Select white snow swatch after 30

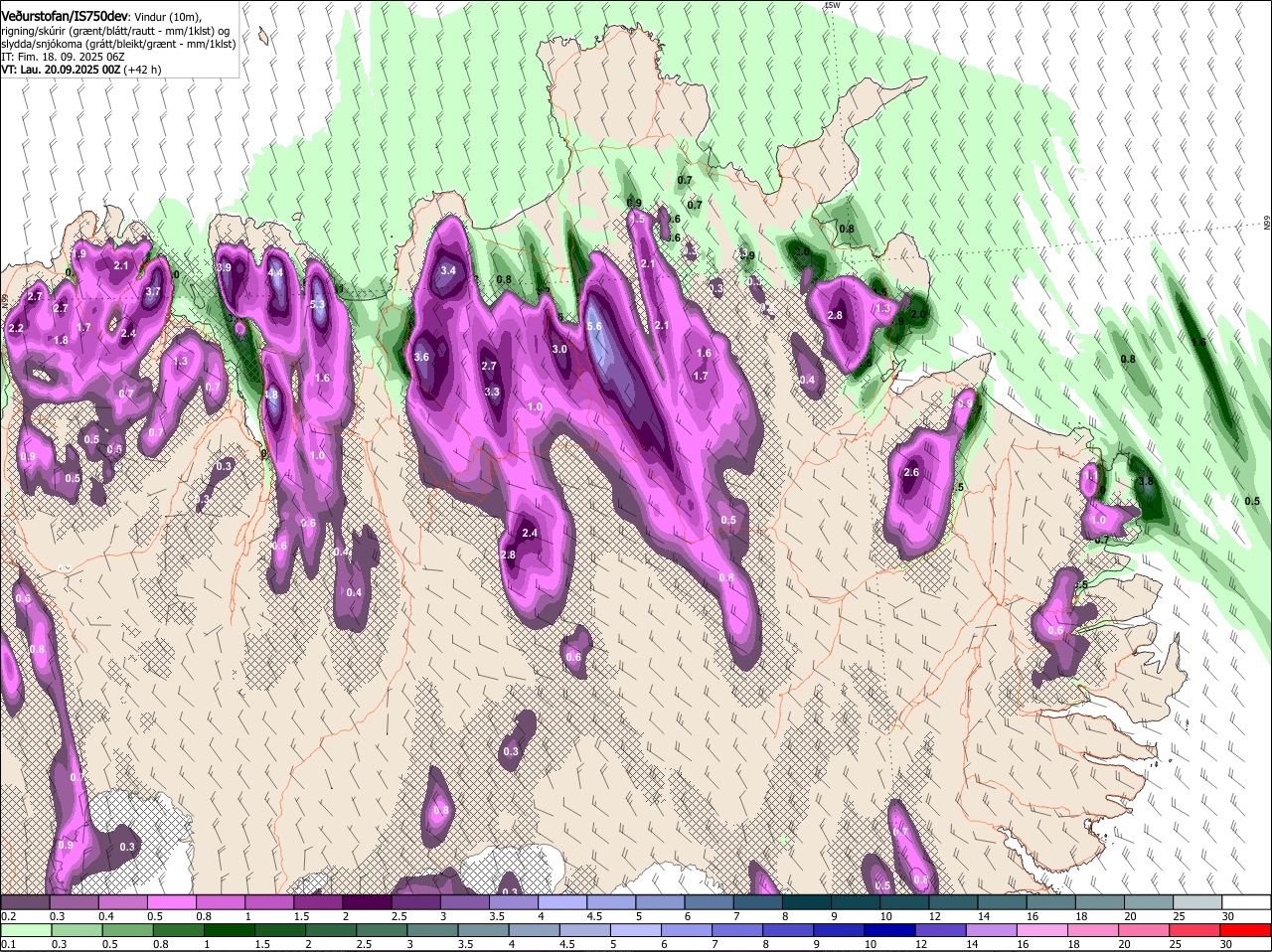tap(1247, 902)
